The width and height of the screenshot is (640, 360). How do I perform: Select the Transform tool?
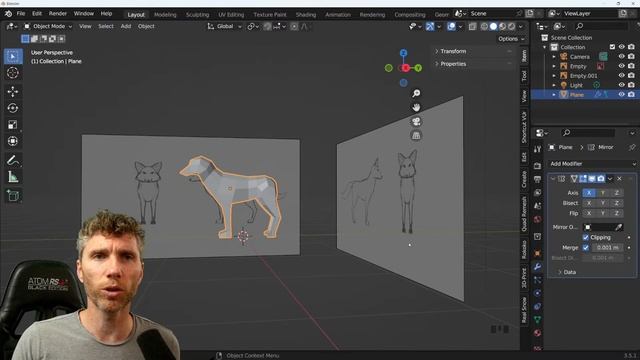click(x=13, y=141)
